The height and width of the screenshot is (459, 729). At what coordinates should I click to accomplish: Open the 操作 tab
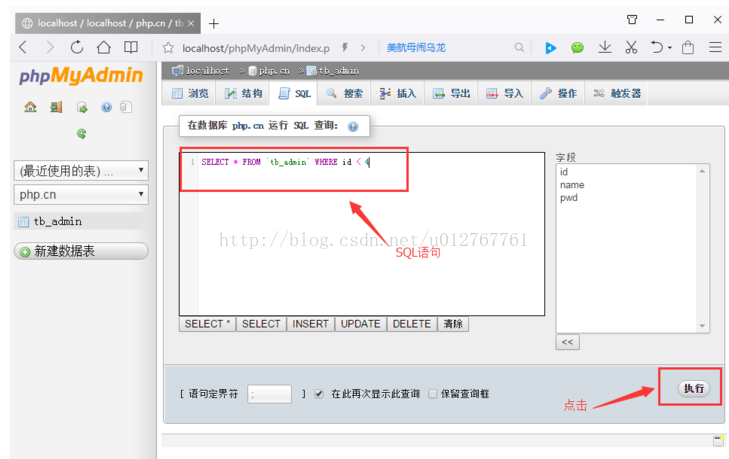(x=558, y=93)
